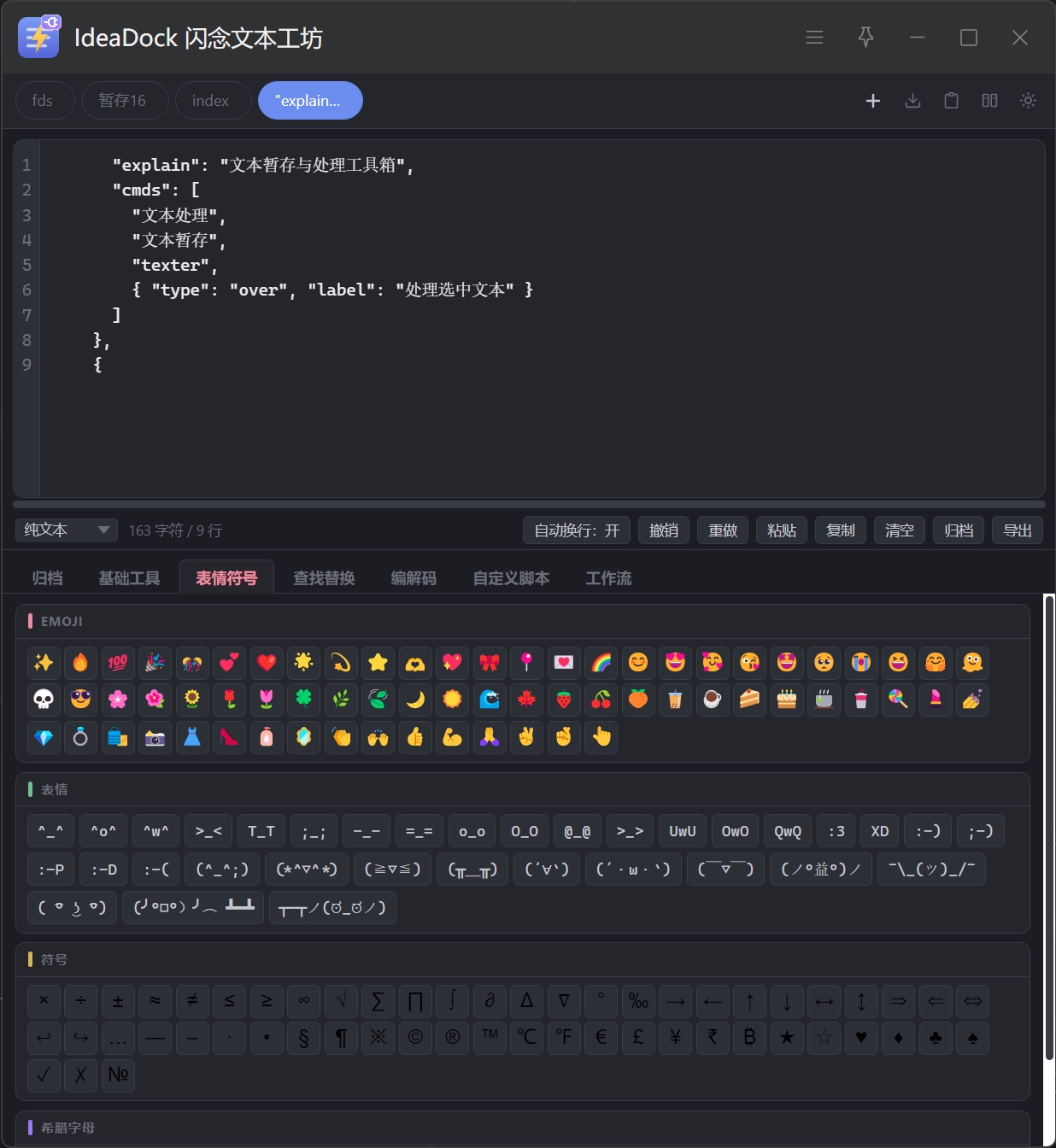Insert the camera emoji
The height and width of the screenshot is (1148, 1056).
(x=155, y=737)
